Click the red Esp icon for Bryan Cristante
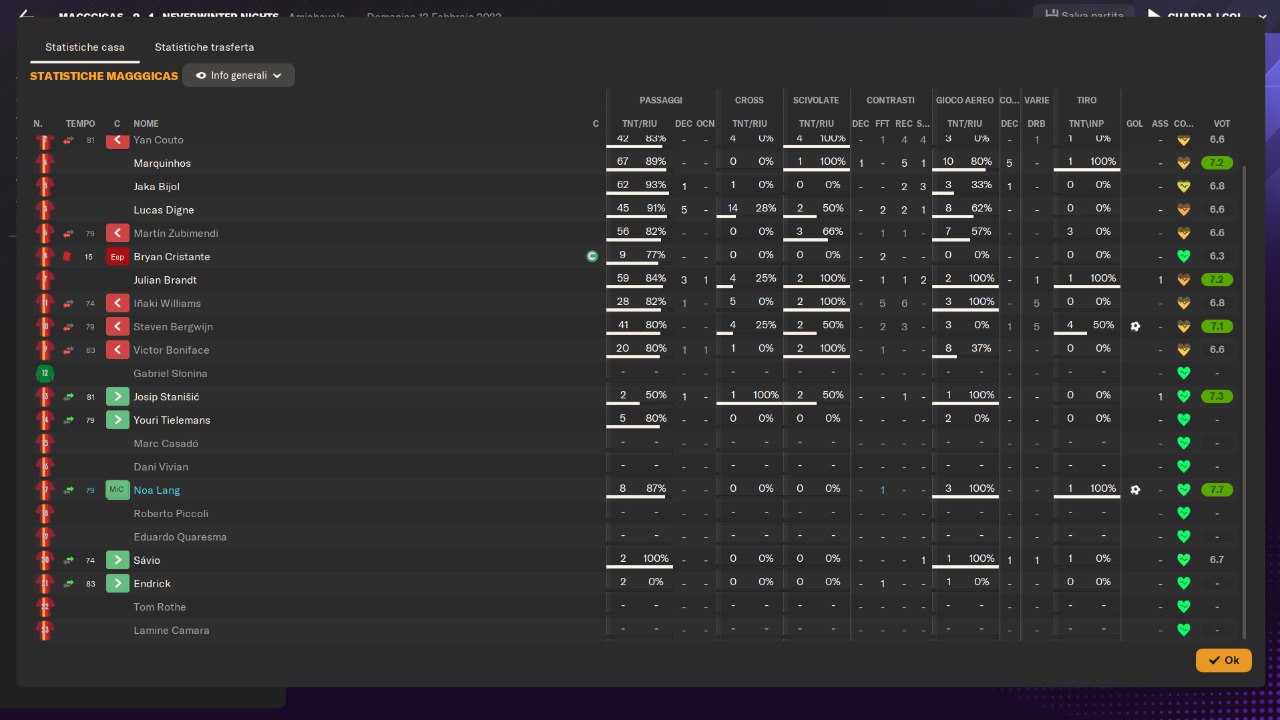 [x=118, y=257]
